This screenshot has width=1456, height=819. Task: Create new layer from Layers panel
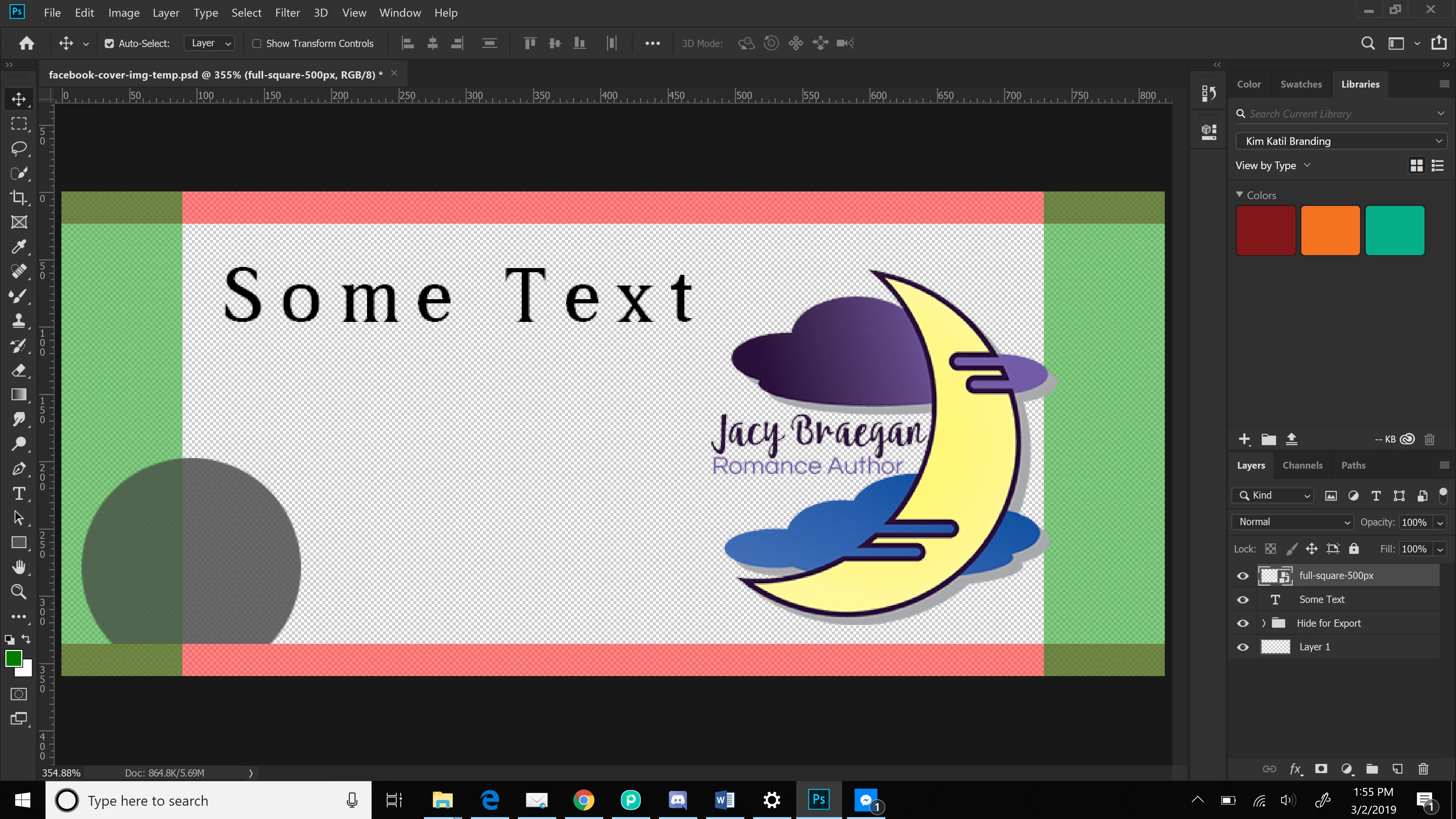1397,769
